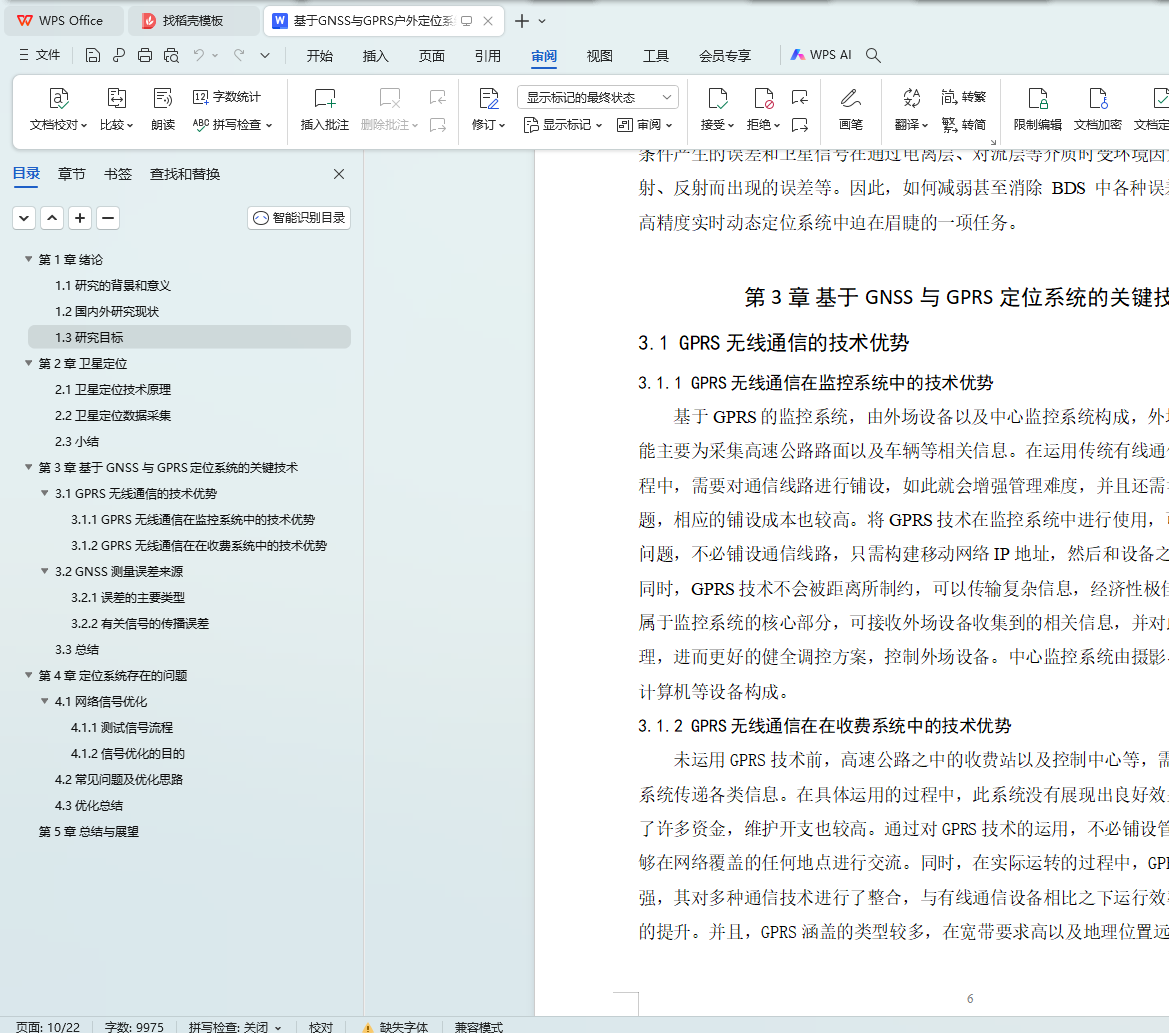
Task: Launch WPS AI assistant
Action: coord(820,55)
